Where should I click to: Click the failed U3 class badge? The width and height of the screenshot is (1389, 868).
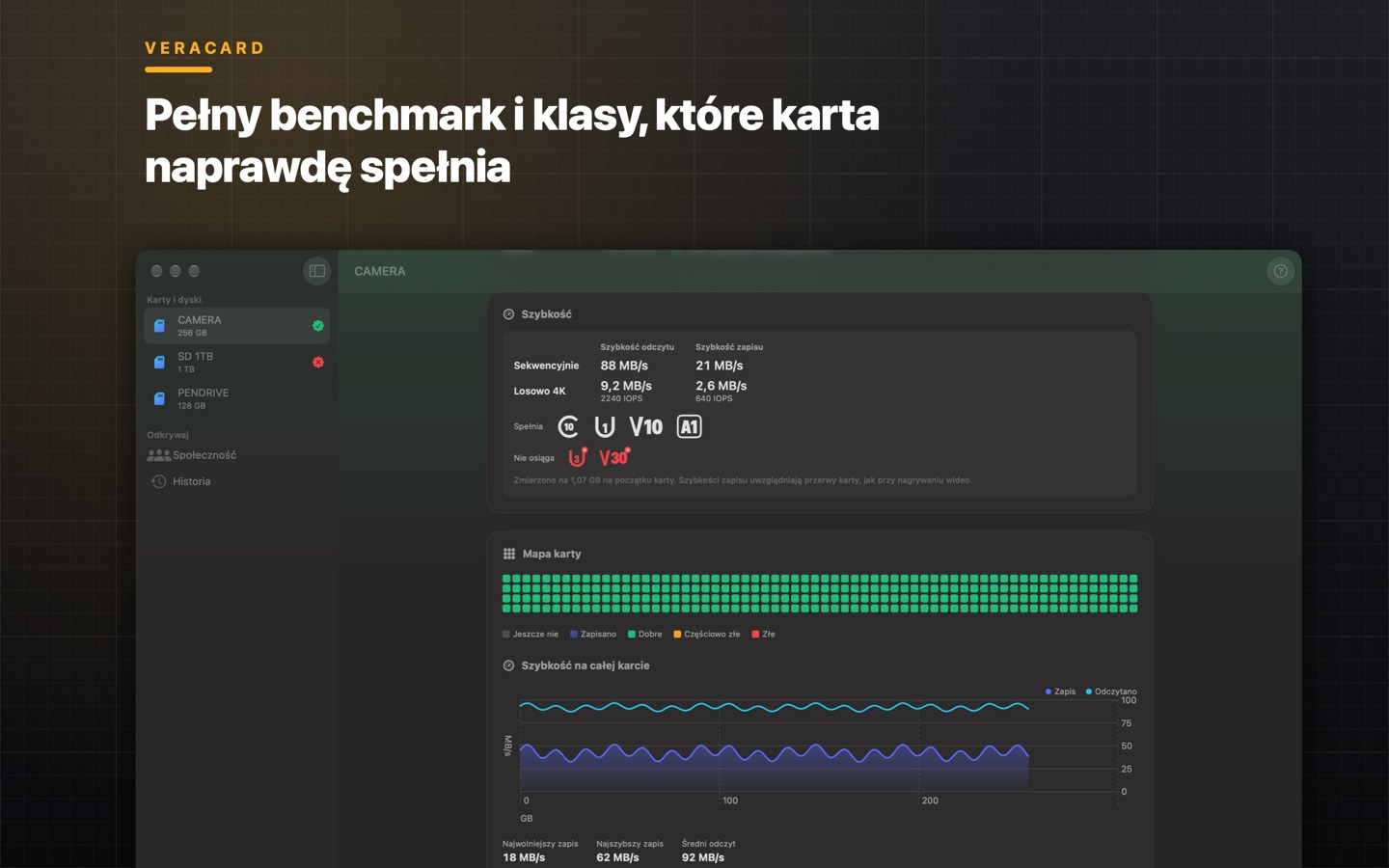click(578, 458)
